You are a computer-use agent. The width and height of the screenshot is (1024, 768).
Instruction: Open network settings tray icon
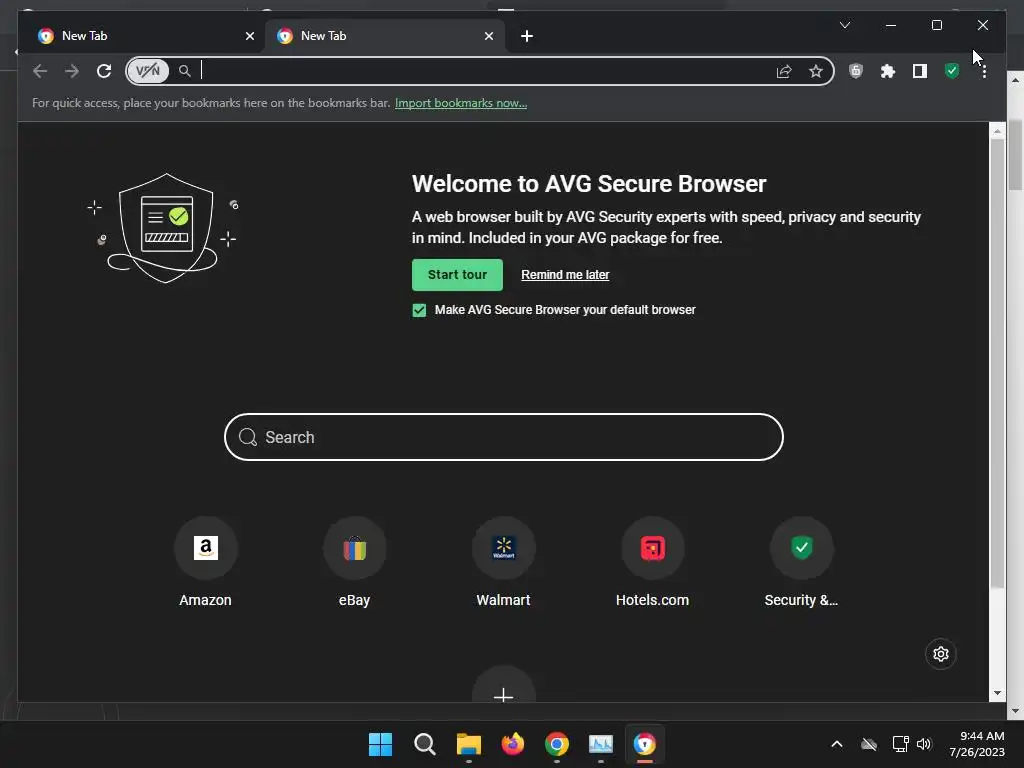(x=900, y=744)
